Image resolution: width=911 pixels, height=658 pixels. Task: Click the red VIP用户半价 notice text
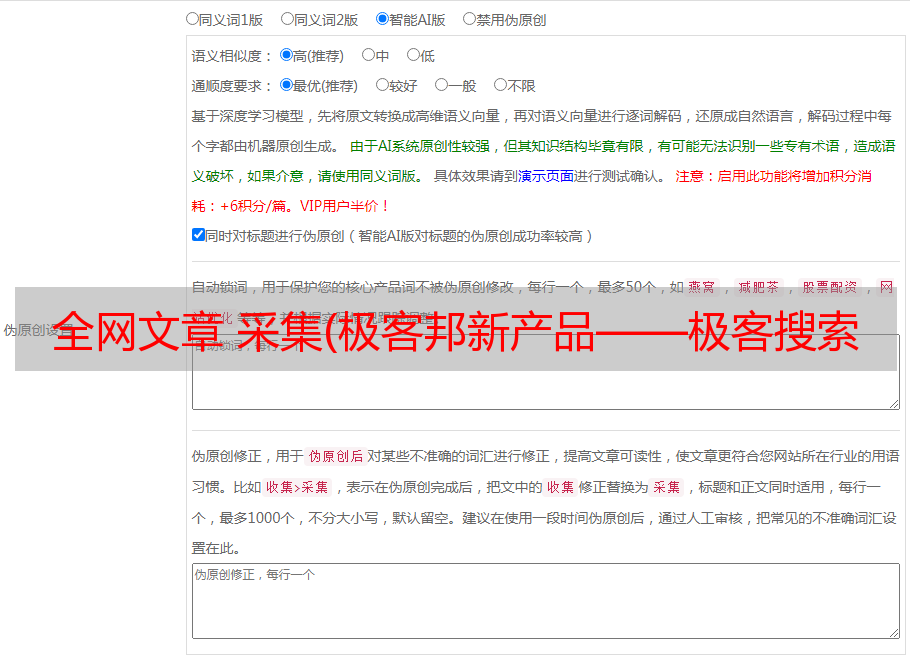pos(345,206)
